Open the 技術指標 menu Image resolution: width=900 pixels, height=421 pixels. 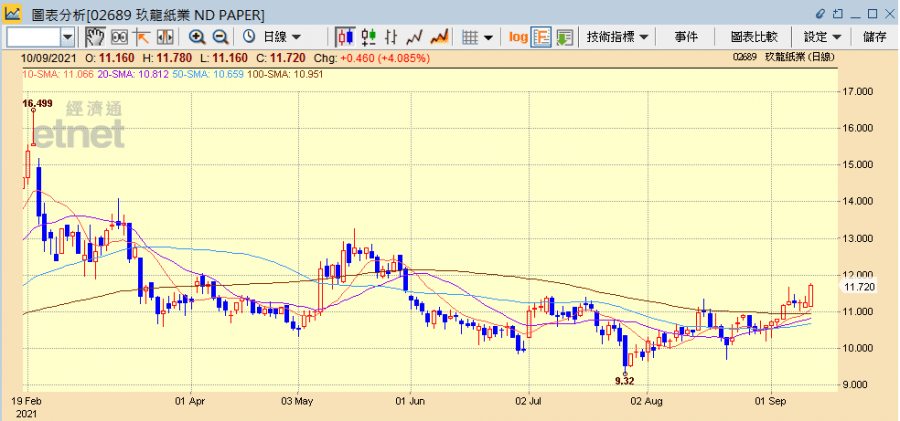(x=617, y=37)
